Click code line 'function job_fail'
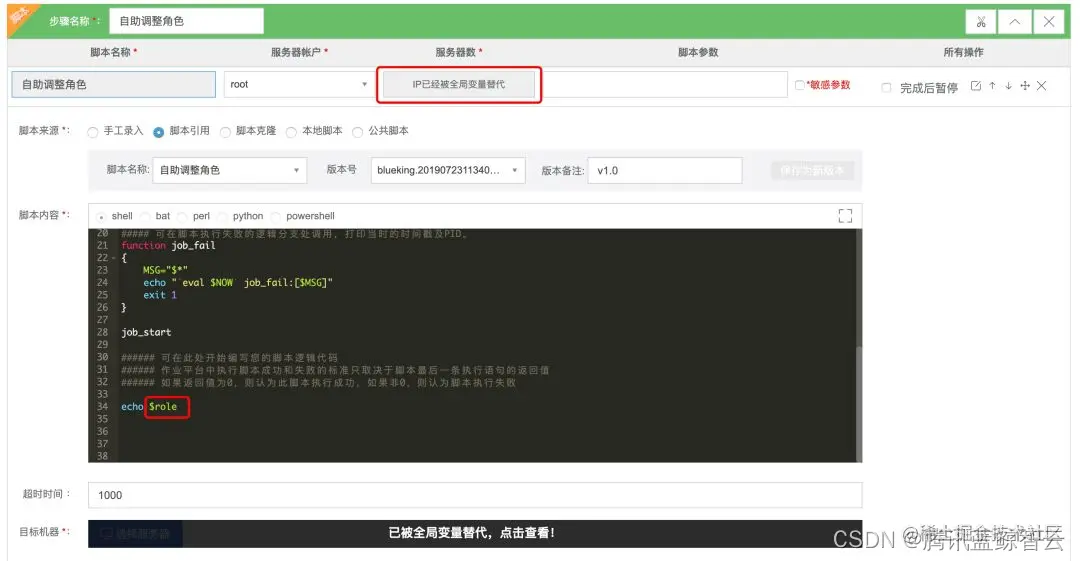Screen dimensions: 1080x561 pos(169,245)
